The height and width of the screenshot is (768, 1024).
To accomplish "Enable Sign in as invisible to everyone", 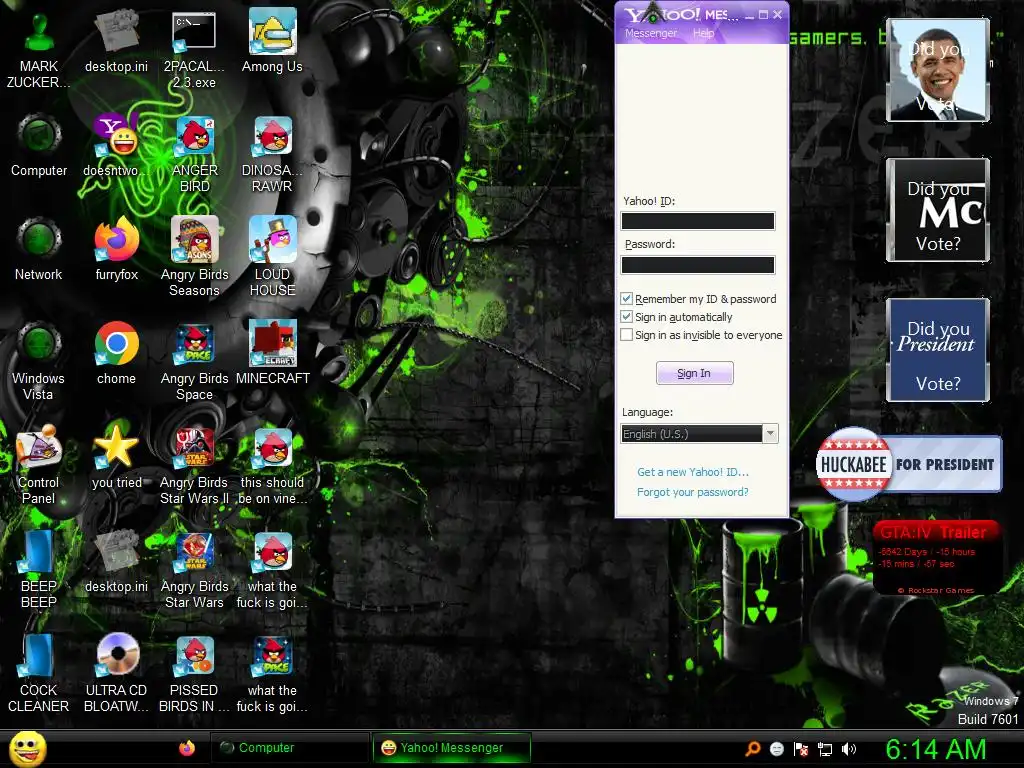I will 626,335.
